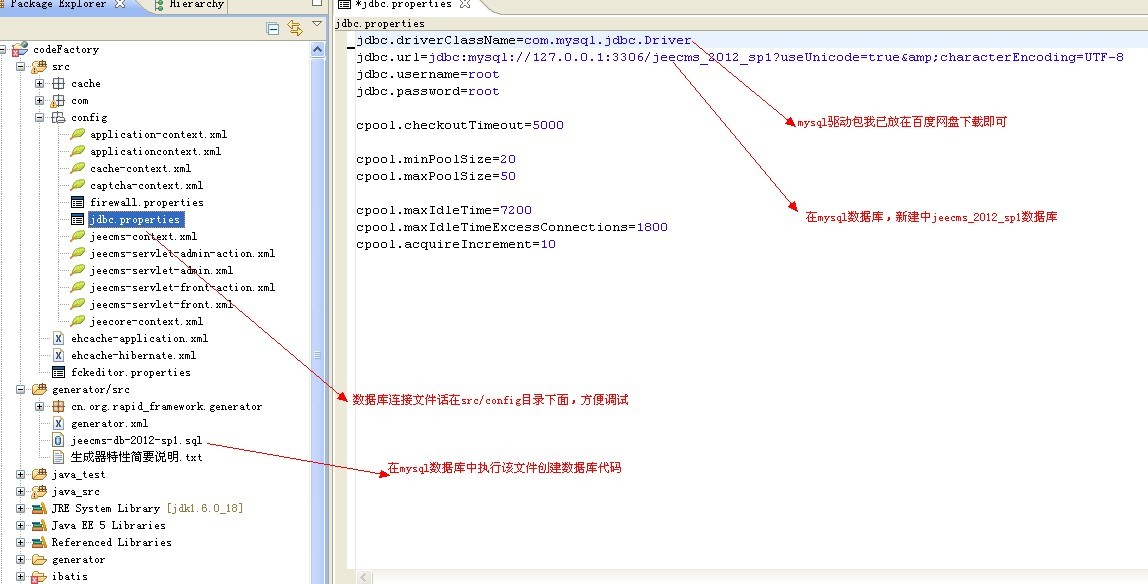This screenshot has height=584, width=1148.
Task: Click the cache-context.xml leaf icon
Action: coord(77,168)
